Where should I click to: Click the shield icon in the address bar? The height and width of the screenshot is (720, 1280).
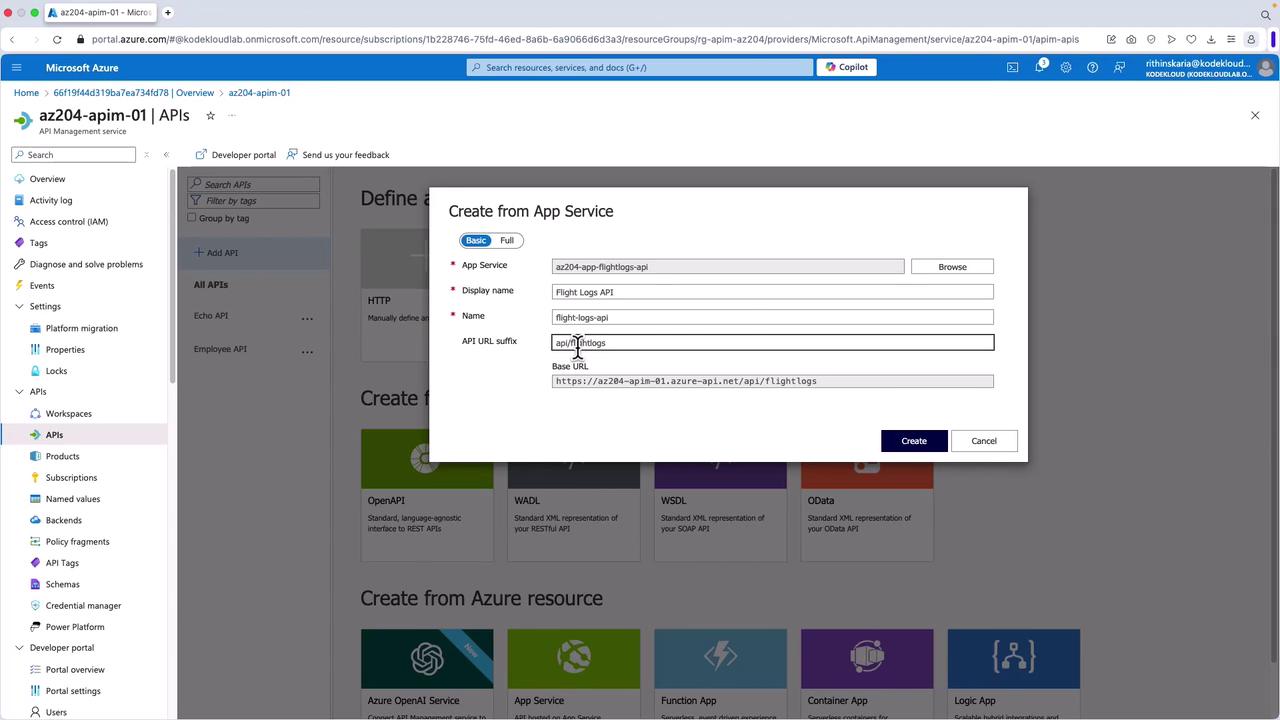(x=1151, y=39)
